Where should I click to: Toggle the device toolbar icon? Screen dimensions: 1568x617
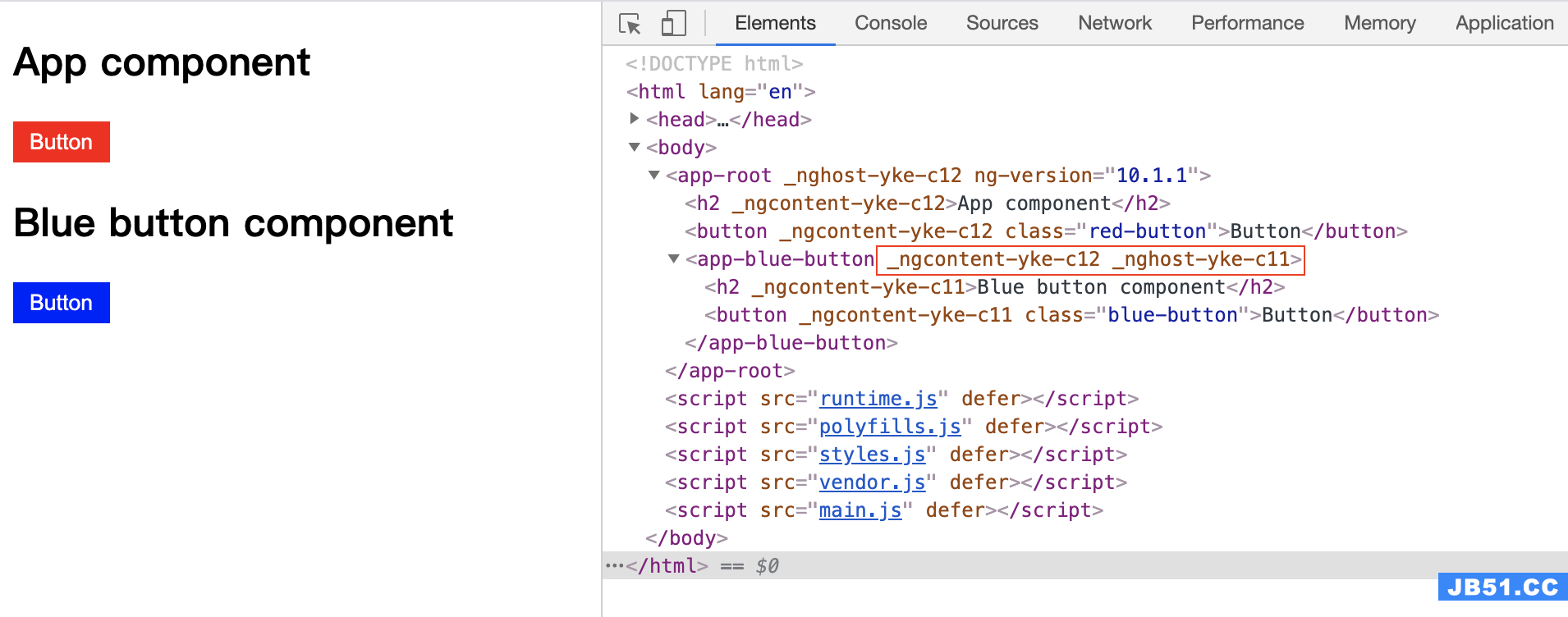[673, 24]
